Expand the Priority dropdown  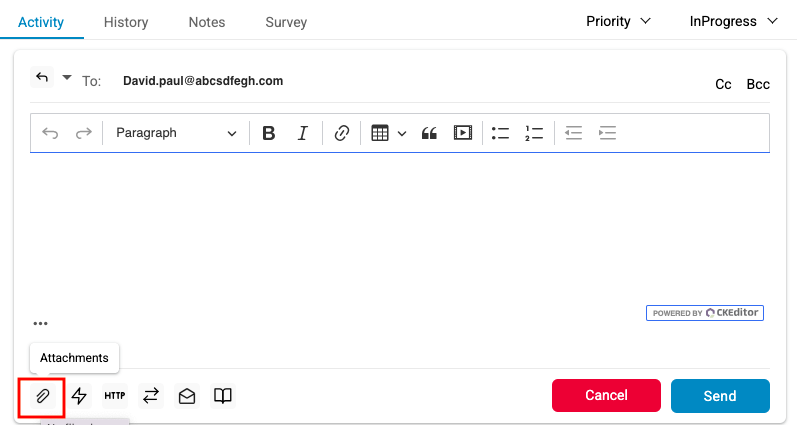click(x=618, y=21)
